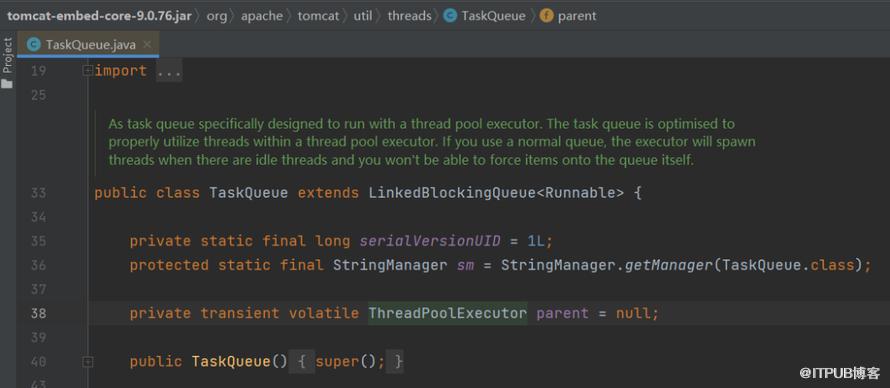890x388 pixels.
Task: Click the serialVersionUID field name
Action: coord(430,241)
